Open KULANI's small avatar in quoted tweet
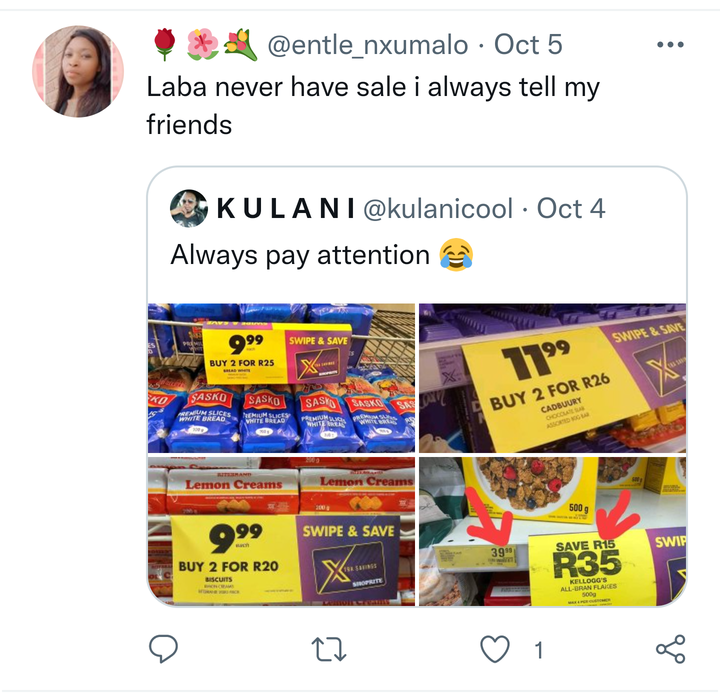 coord(189,208)
